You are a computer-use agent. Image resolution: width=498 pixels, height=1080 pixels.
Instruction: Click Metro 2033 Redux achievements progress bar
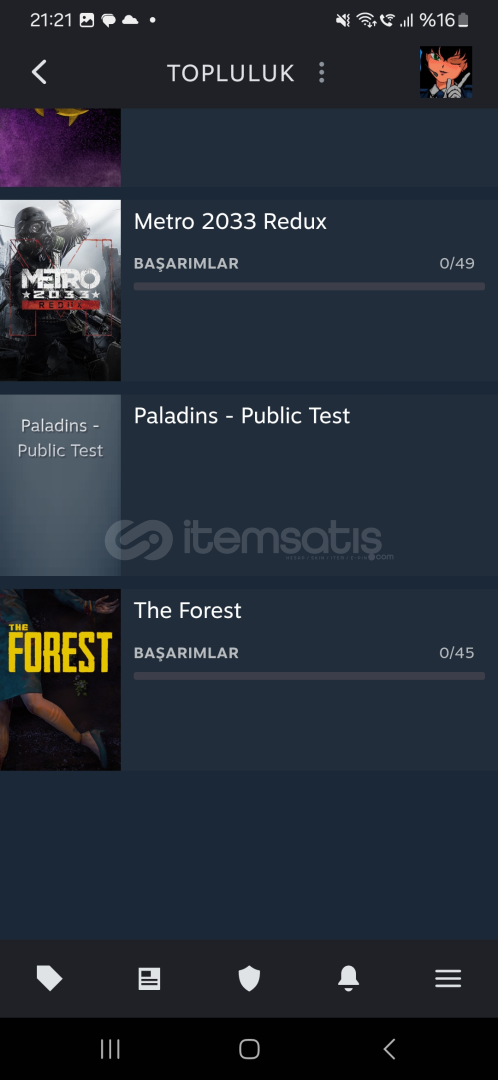(x=309, y=286)
